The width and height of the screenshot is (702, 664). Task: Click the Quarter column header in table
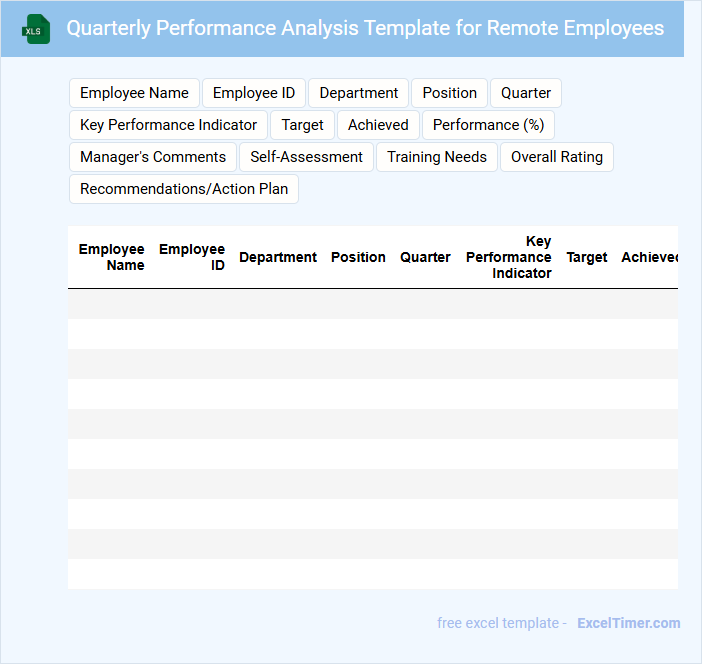[x=425, y=257]
